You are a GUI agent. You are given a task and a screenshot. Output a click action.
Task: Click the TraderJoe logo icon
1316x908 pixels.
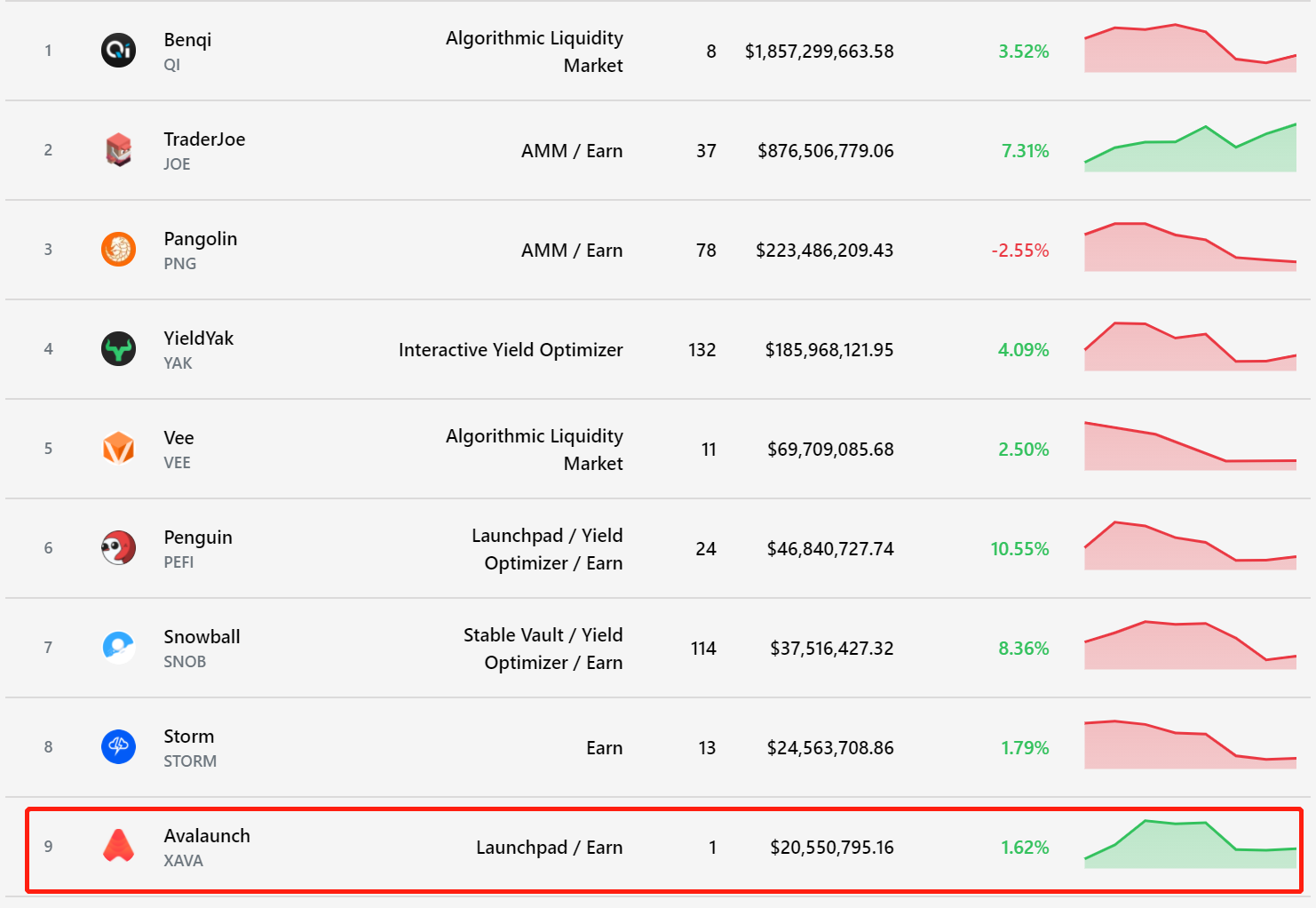[x=118, y=150]
